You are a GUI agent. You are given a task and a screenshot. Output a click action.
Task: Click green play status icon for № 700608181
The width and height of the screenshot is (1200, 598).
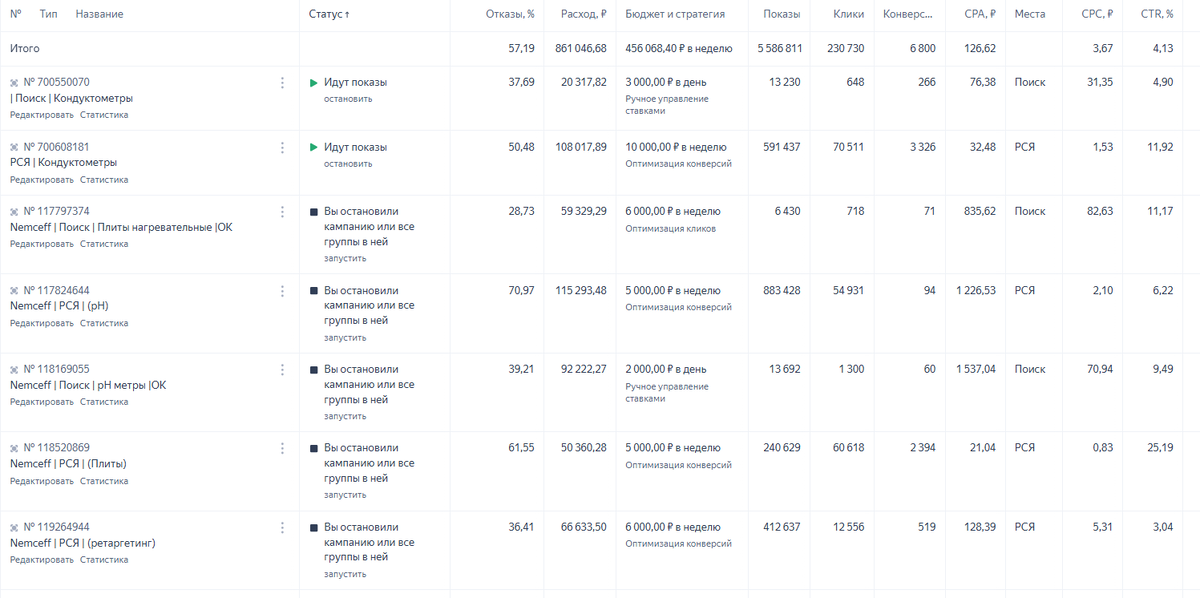314,147
